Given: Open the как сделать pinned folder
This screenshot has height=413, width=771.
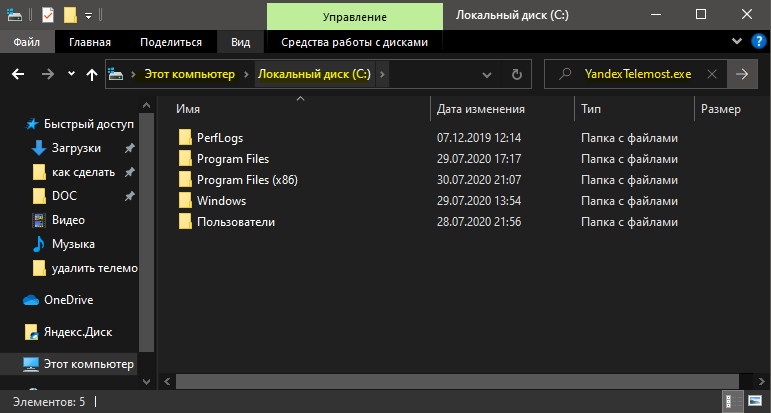Looking at the screenshot, I should coord(83,172).
